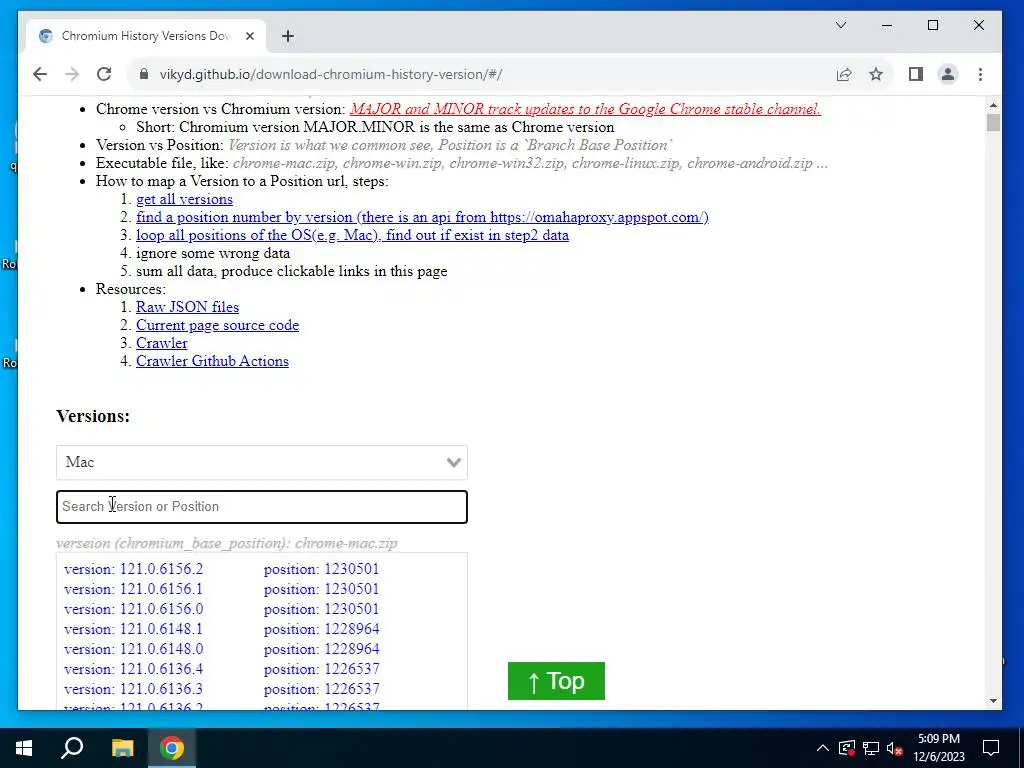This screenshot has width=1024, height=768.
Task: Select version 121.0.6148.0
Action: pos(133,649)
